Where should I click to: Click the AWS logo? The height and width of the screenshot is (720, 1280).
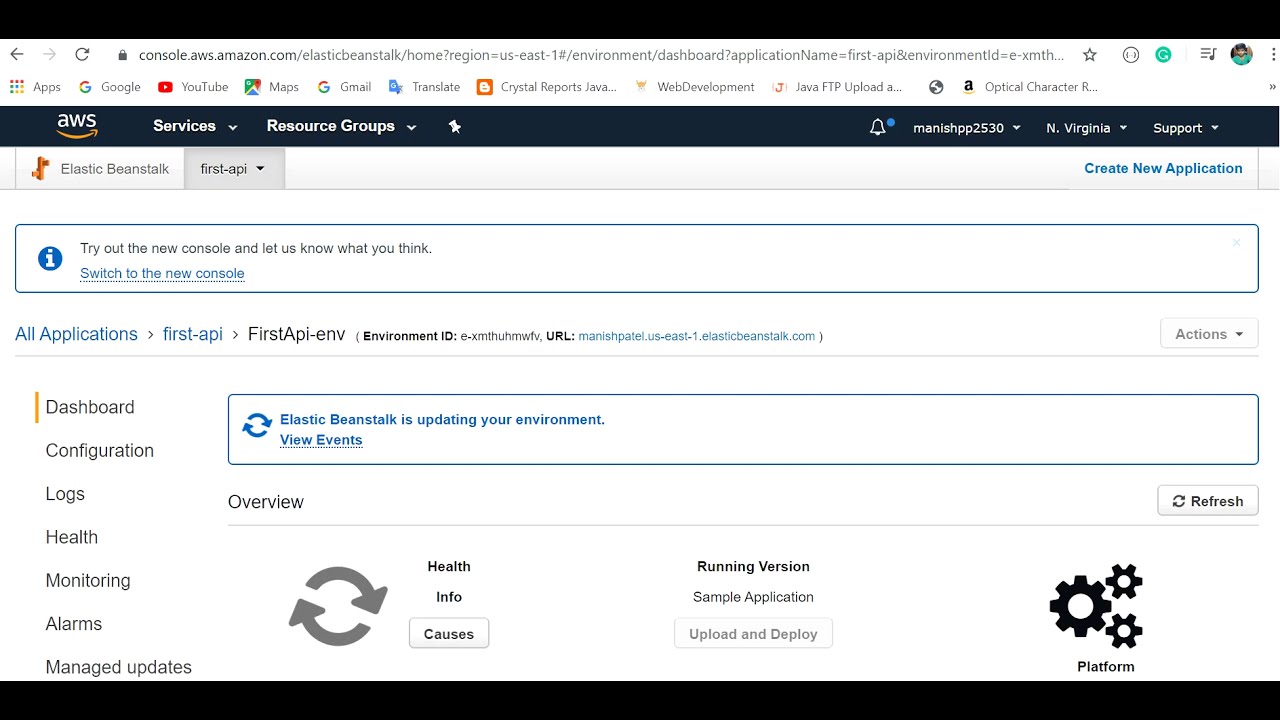(77, 126)
